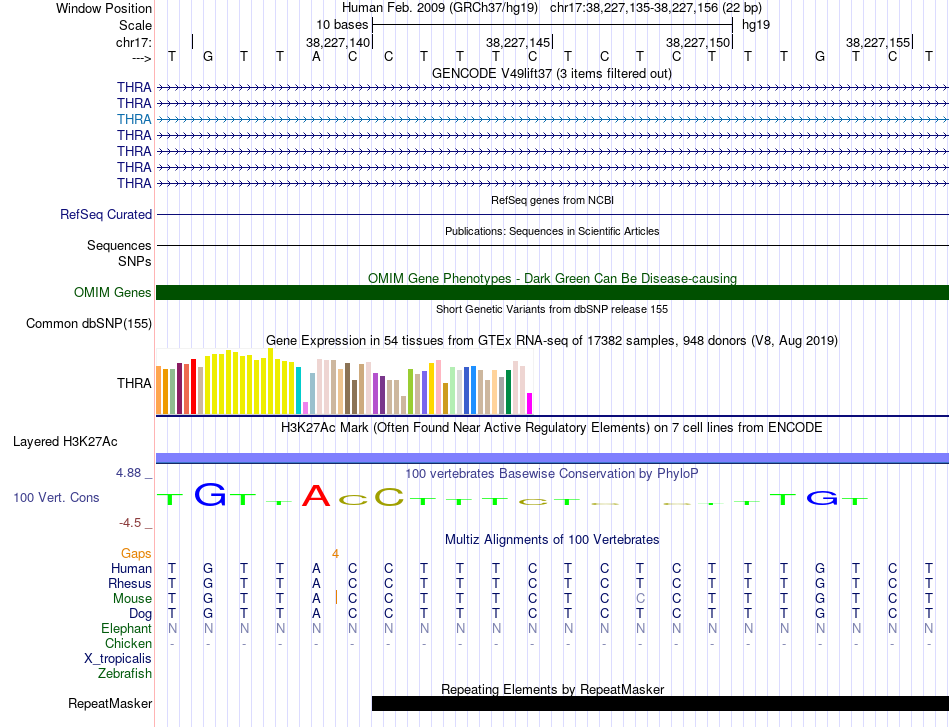Viewport: 950px width, 727px height.
Task: Click the Layered H3K27Ac track label
Action: click(65, 442)
